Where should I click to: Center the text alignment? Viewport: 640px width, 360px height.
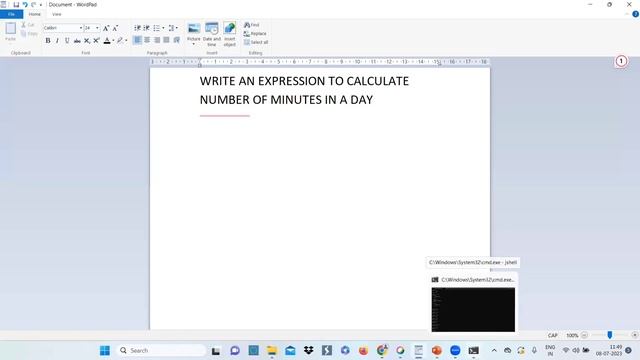pos(147,40)
